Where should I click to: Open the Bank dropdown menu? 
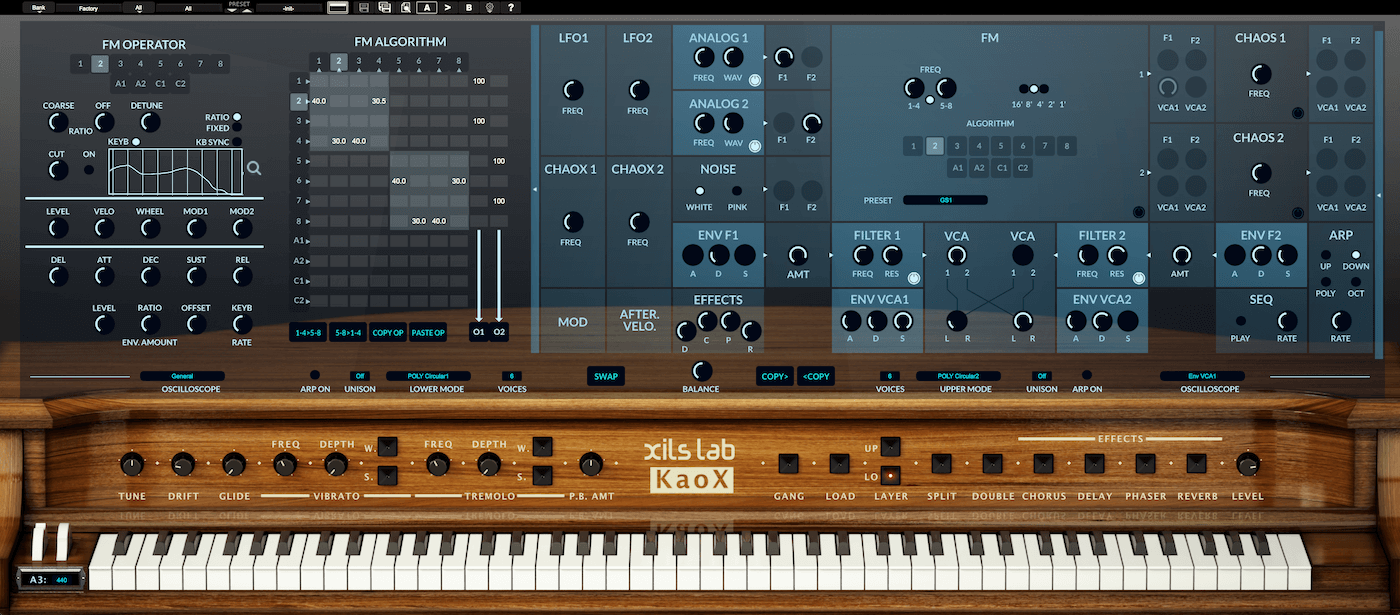pos(38,8)
